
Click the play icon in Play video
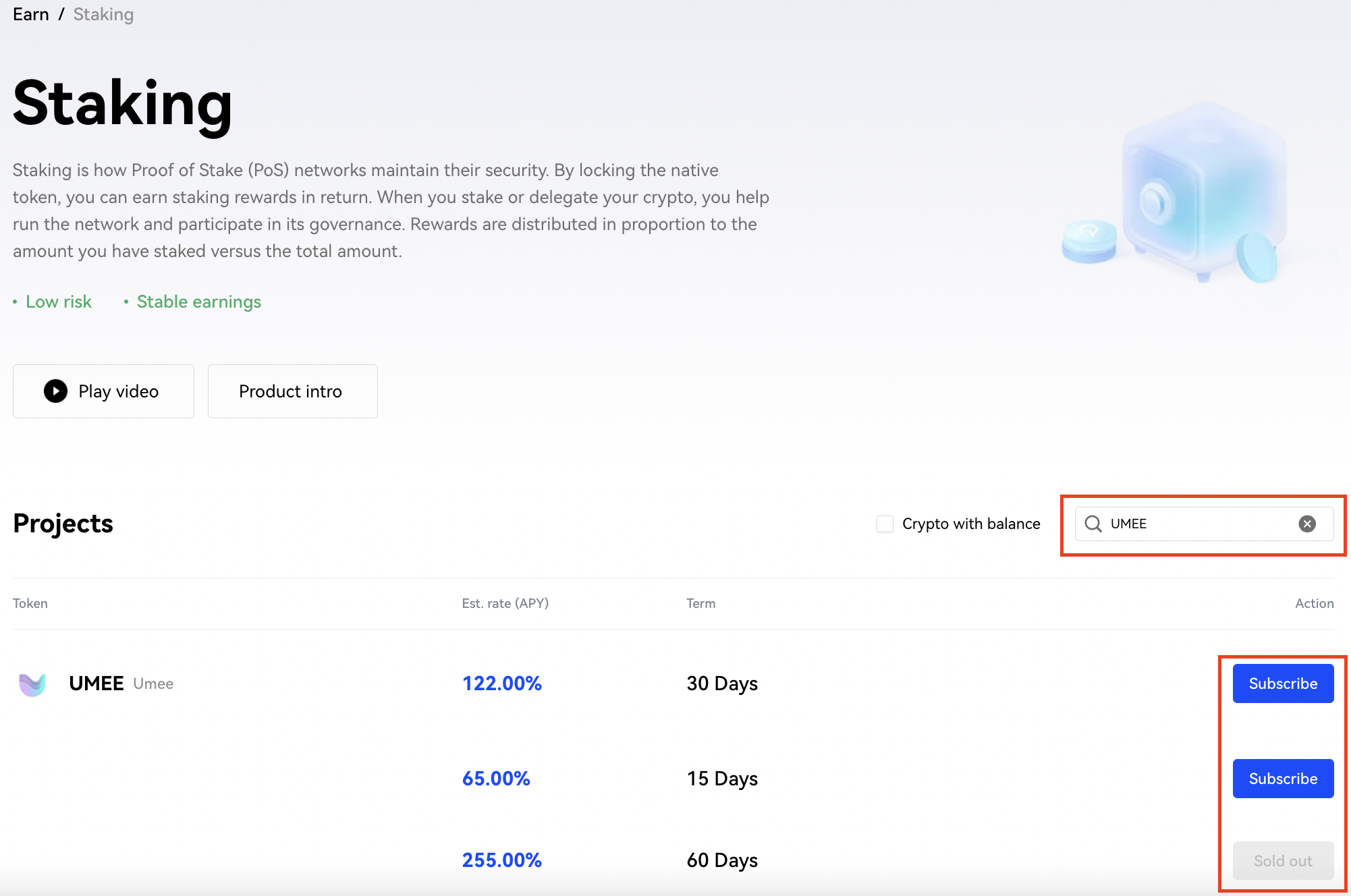click(55, 391)
